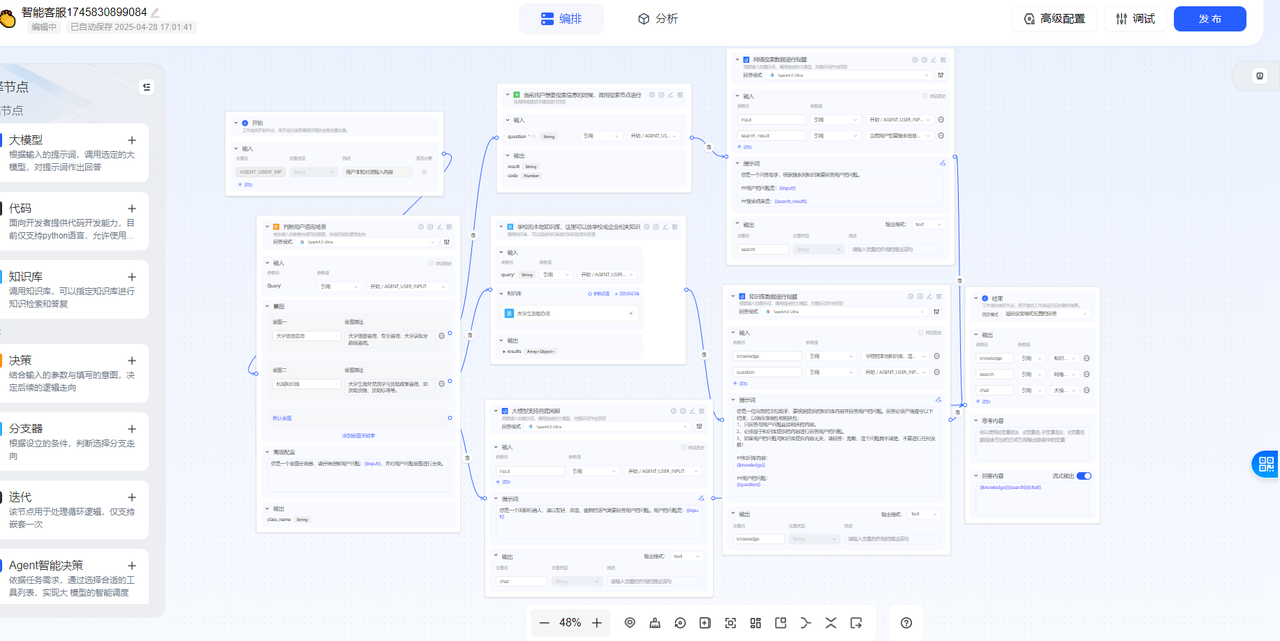Edit the agent name with pencil icon
The width and height of the screenshot is (1280, 641).
click(155, 12)
